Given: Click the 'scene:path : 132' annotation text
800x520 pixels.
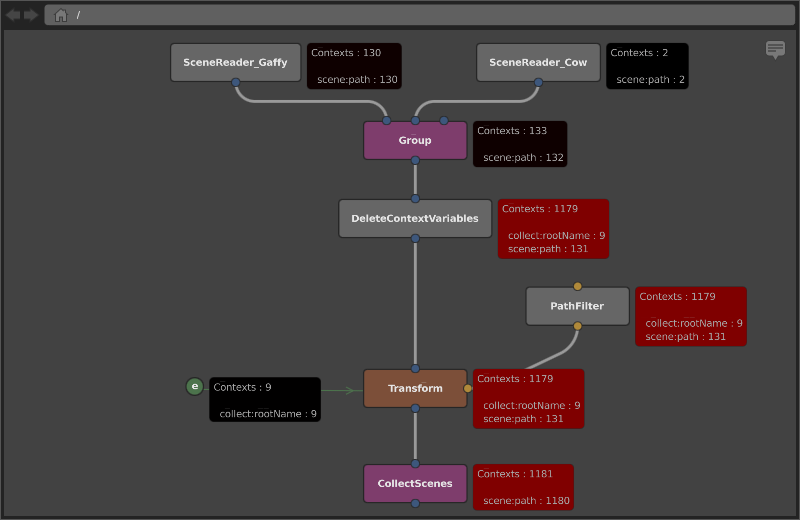Looking at the screenshot, I should pyautogui.click(x=523, y=158).
